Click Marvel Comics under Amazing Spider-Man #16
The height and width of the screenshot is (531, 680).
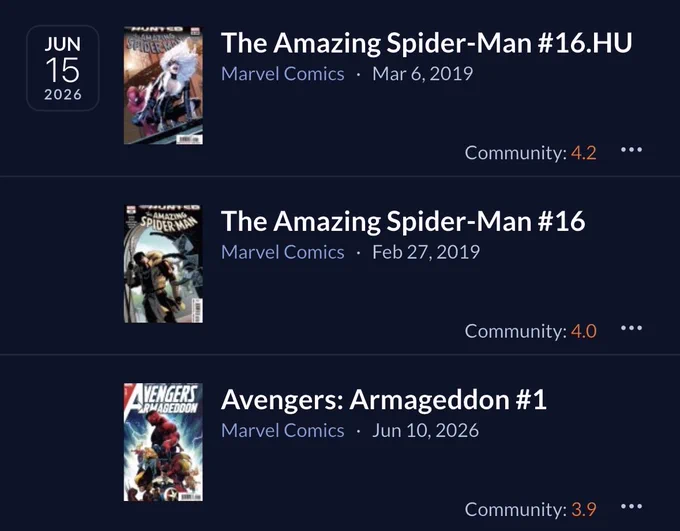pyautogui.click(x=283, y=252)
